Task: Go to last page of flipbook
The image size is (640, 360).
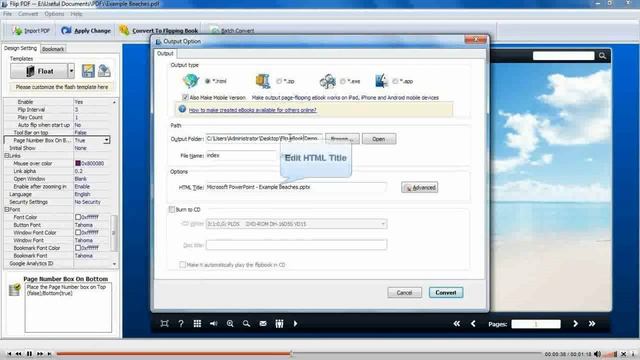Action: pyautogui.click(x=592, y=324)
